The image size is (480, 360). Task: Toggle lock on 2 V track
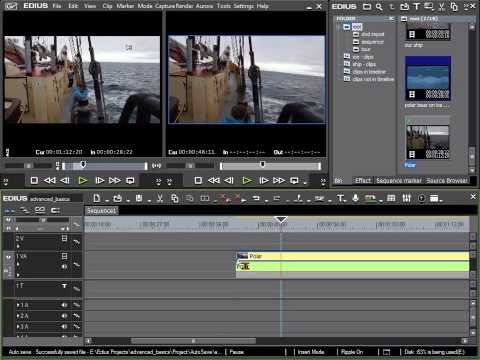click(x=76, y=242)
